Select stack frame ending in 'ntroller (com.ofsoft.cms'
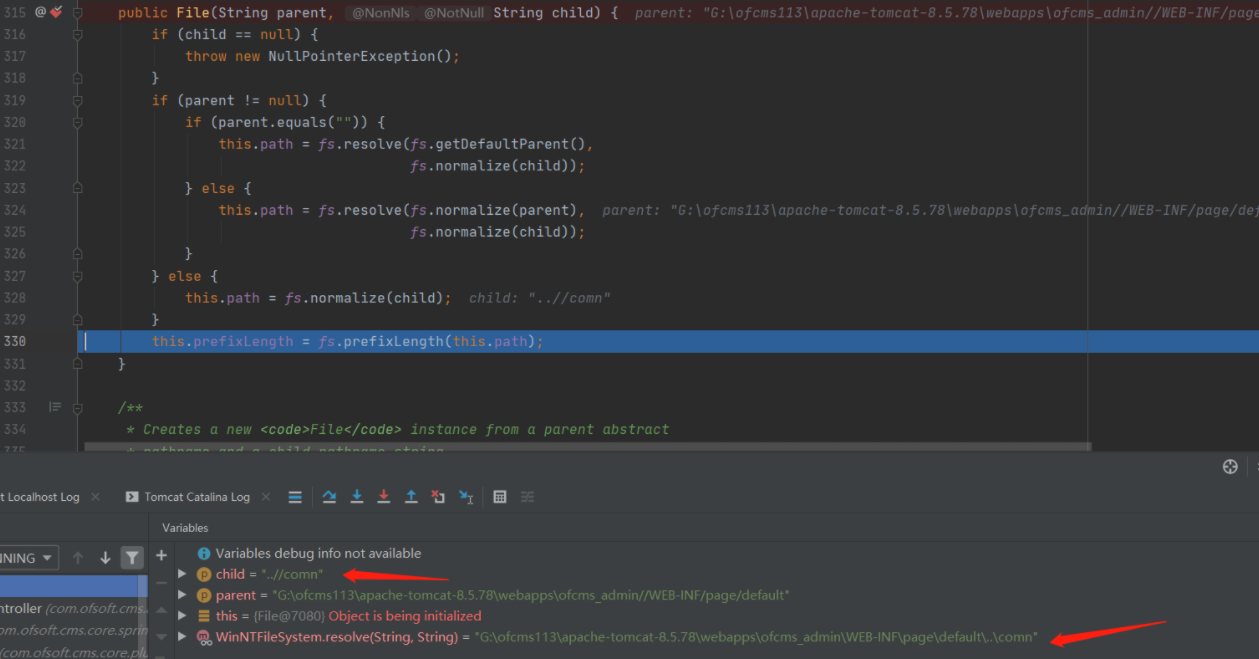The width and height of the screenshot is (1259, 659). pos(74,608)
